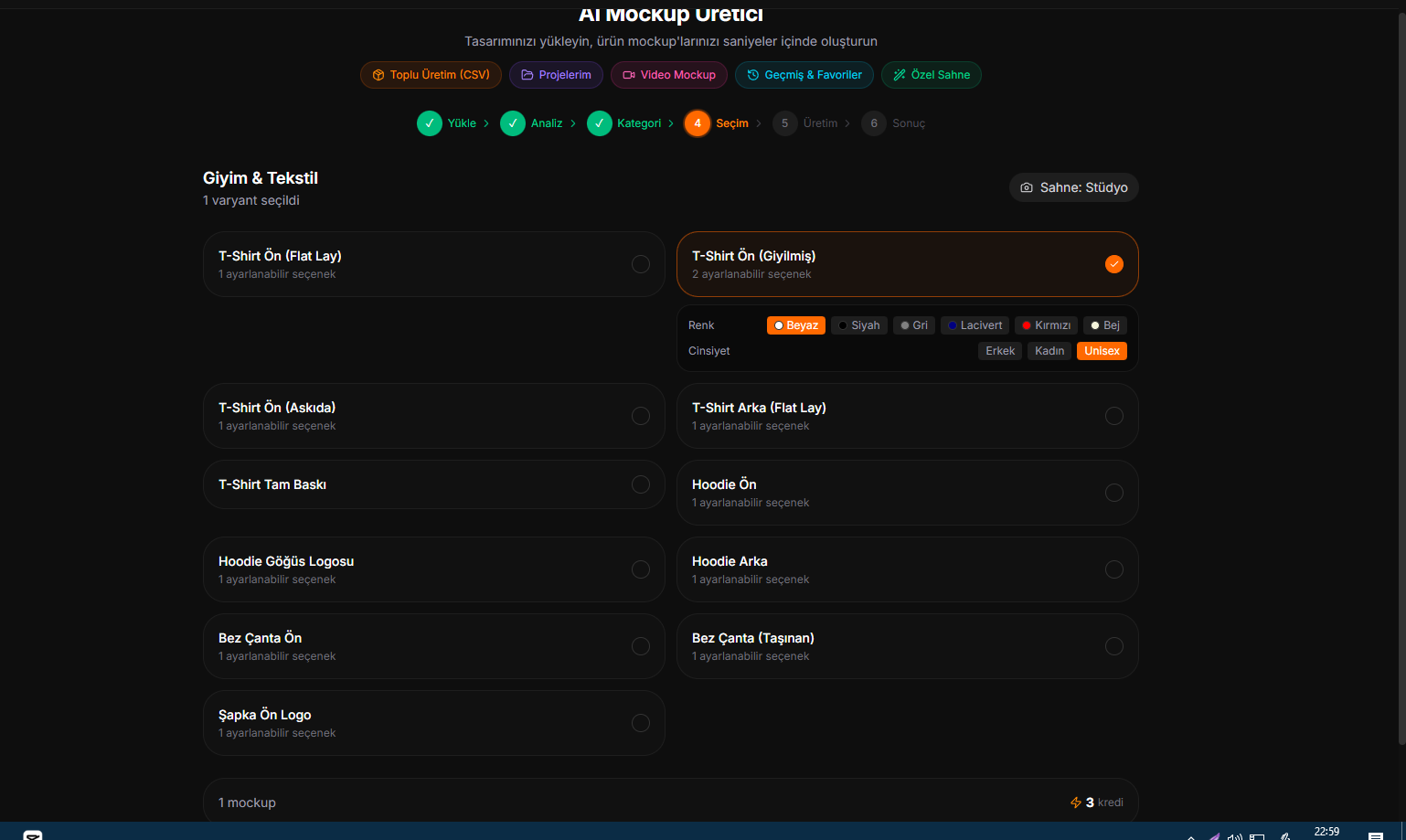Viewport: 1406px width, 840px height.
Task: Select the Bez Çanta Ön radio circle
Action: pyautogui.click(x=641, y=646)
